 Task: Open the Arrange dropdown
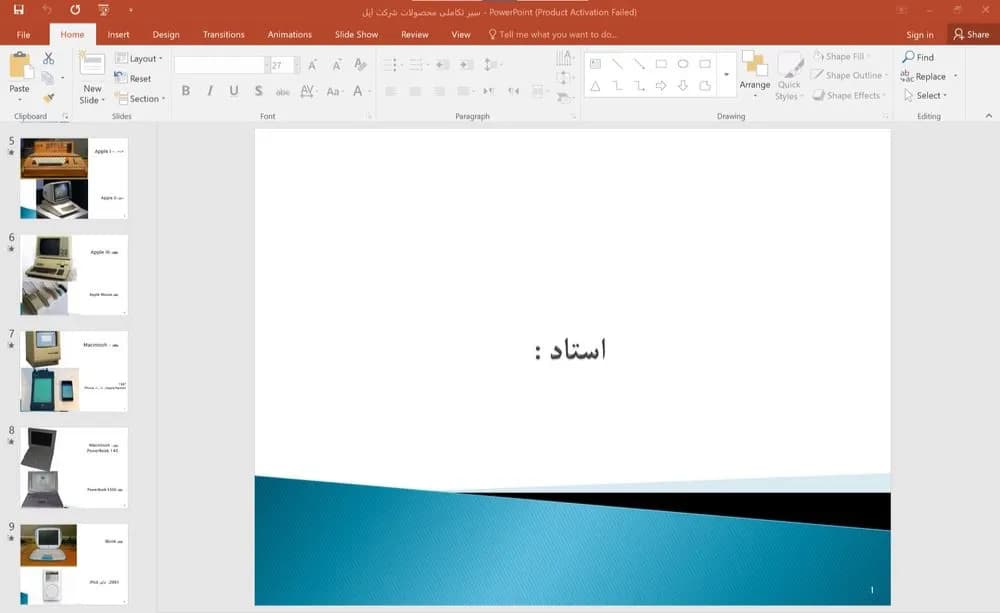754,75
